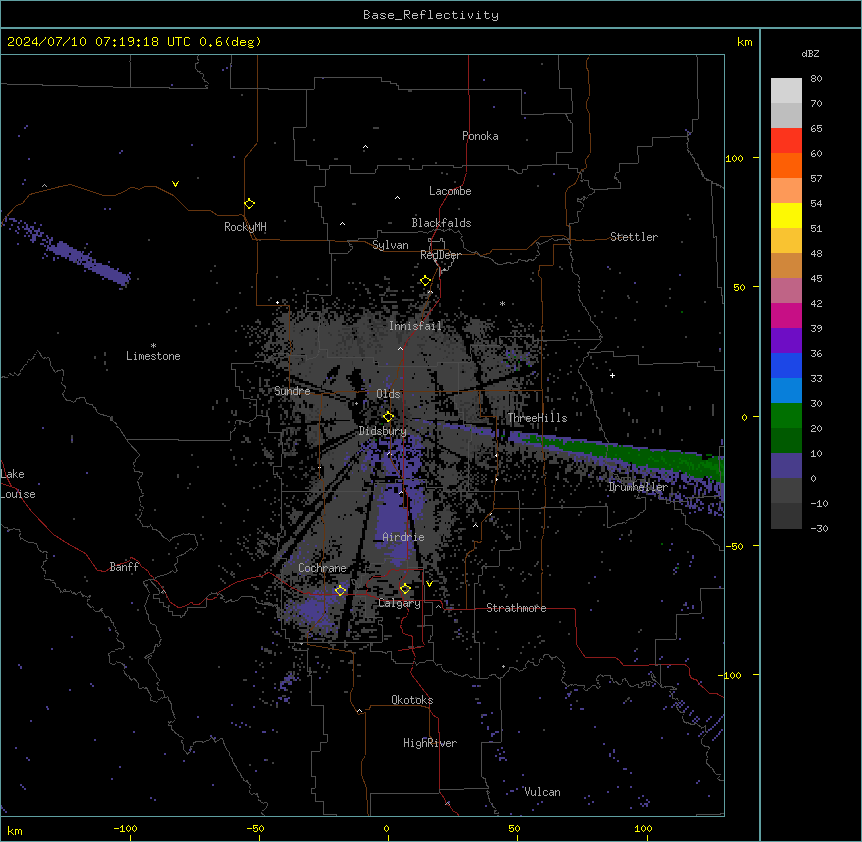862x842 pixels.
Task: Click the Lacombe city label
Action: [450, 191]
